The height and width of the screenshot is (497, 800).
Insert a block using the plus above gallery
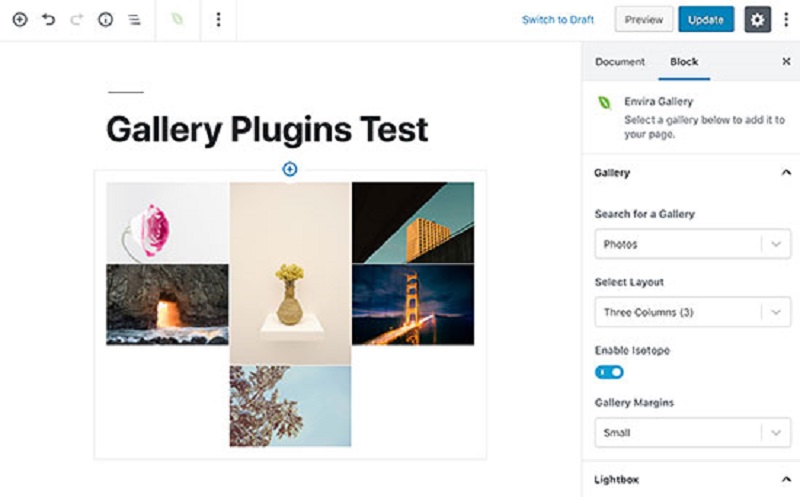tap(290, 169)
